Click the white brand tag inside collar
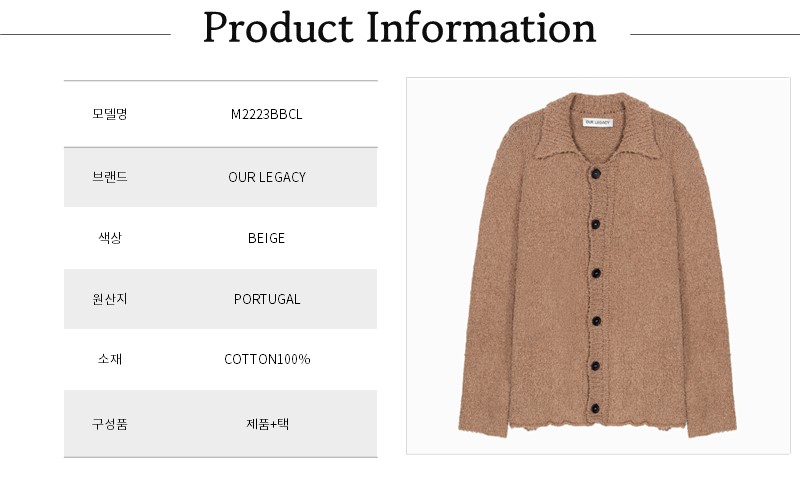 point(598,122)
